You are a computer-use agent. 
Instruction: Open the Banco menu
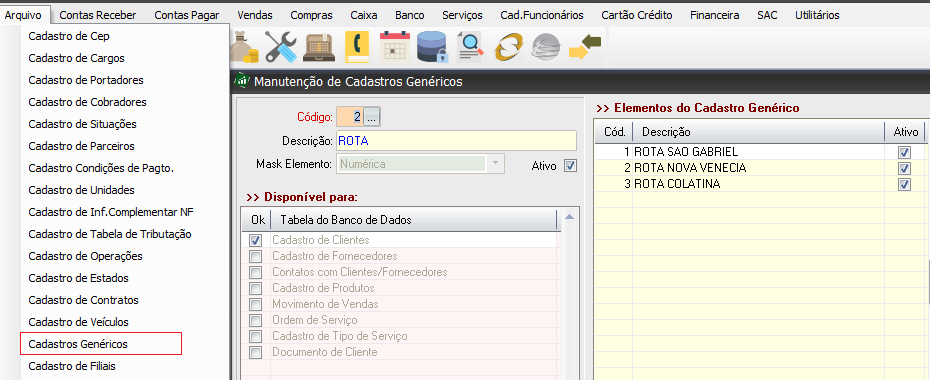coord(410,15)
